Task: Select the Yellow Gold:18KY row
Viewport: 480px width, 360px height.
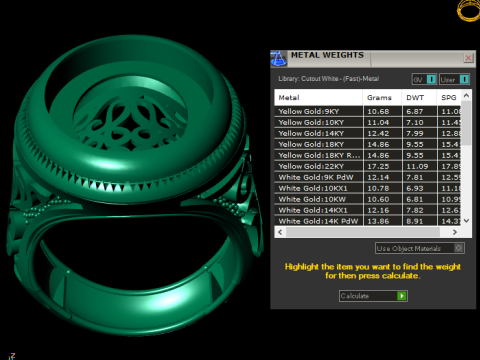Action: coord(368,144)
